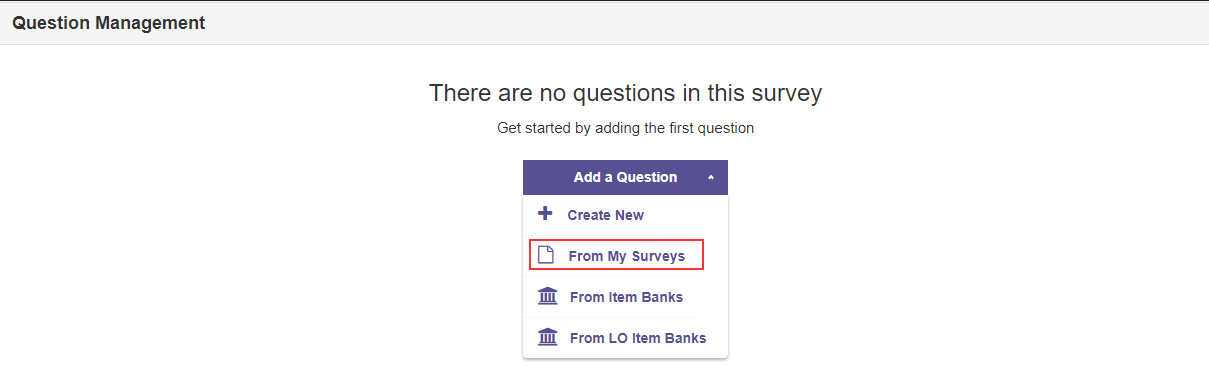The image size is (1209, 372).
Task: Click the 'From LO Item Banks' label text
Action: coord(638,338)
